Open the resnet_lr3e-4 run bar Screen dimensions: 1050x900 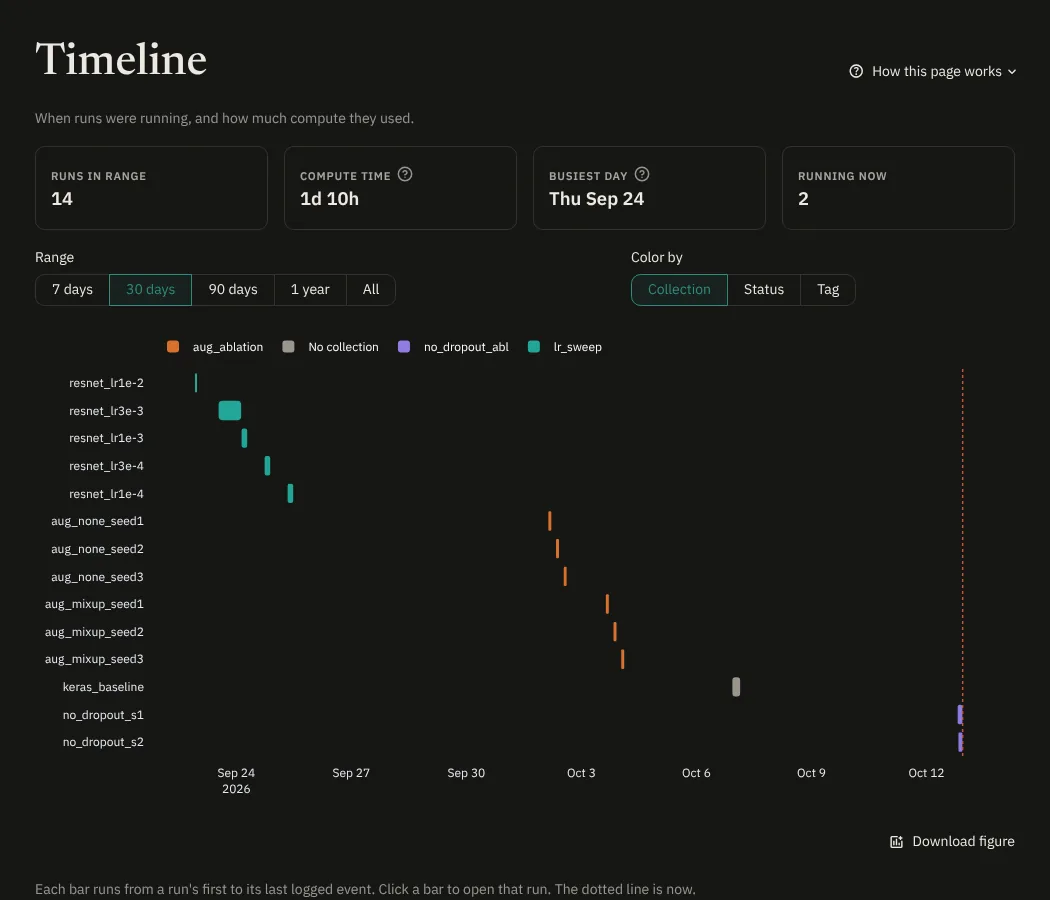(x=267, y=465)
